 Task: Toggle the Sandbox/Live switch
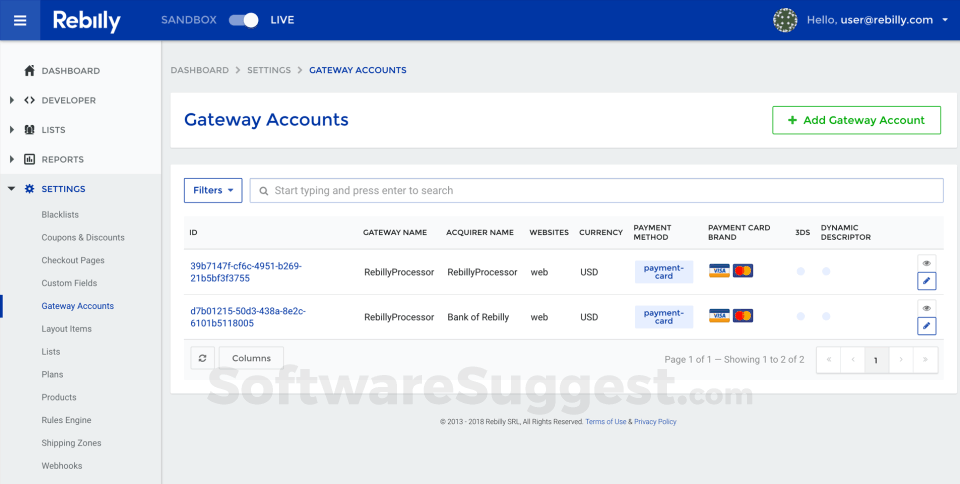pyautogui.click(x=243, y=20)
